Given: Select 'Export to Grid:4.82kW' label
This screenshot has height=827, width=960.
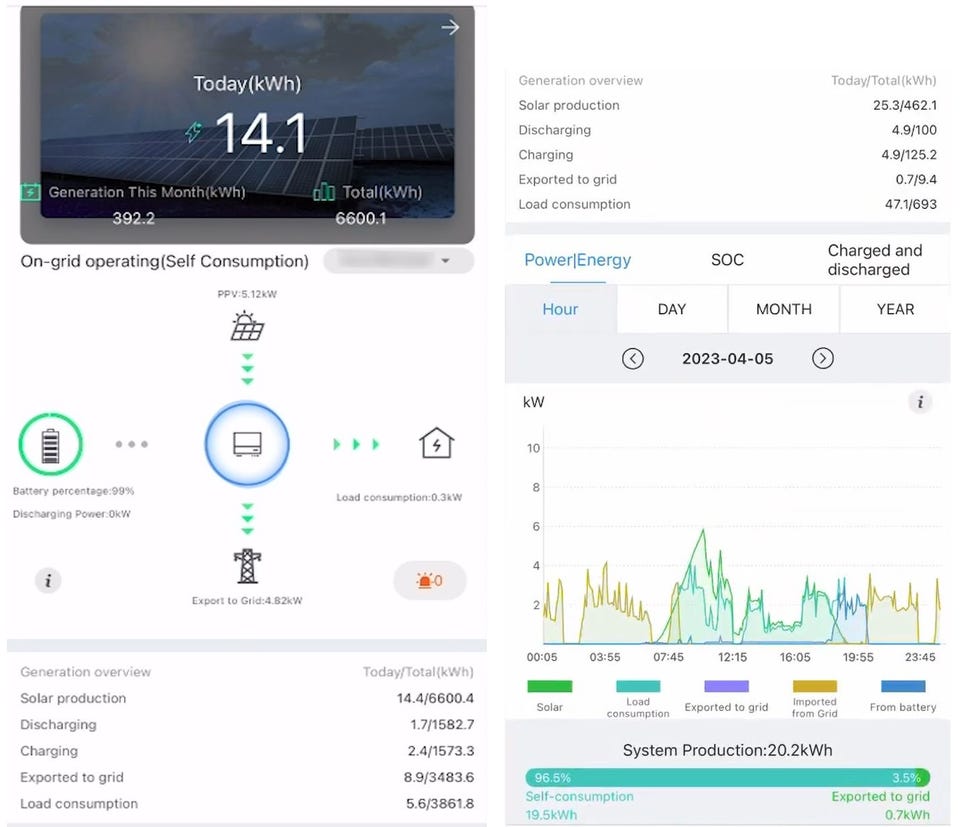Looking at the screenshot, I should pos(247,601).
